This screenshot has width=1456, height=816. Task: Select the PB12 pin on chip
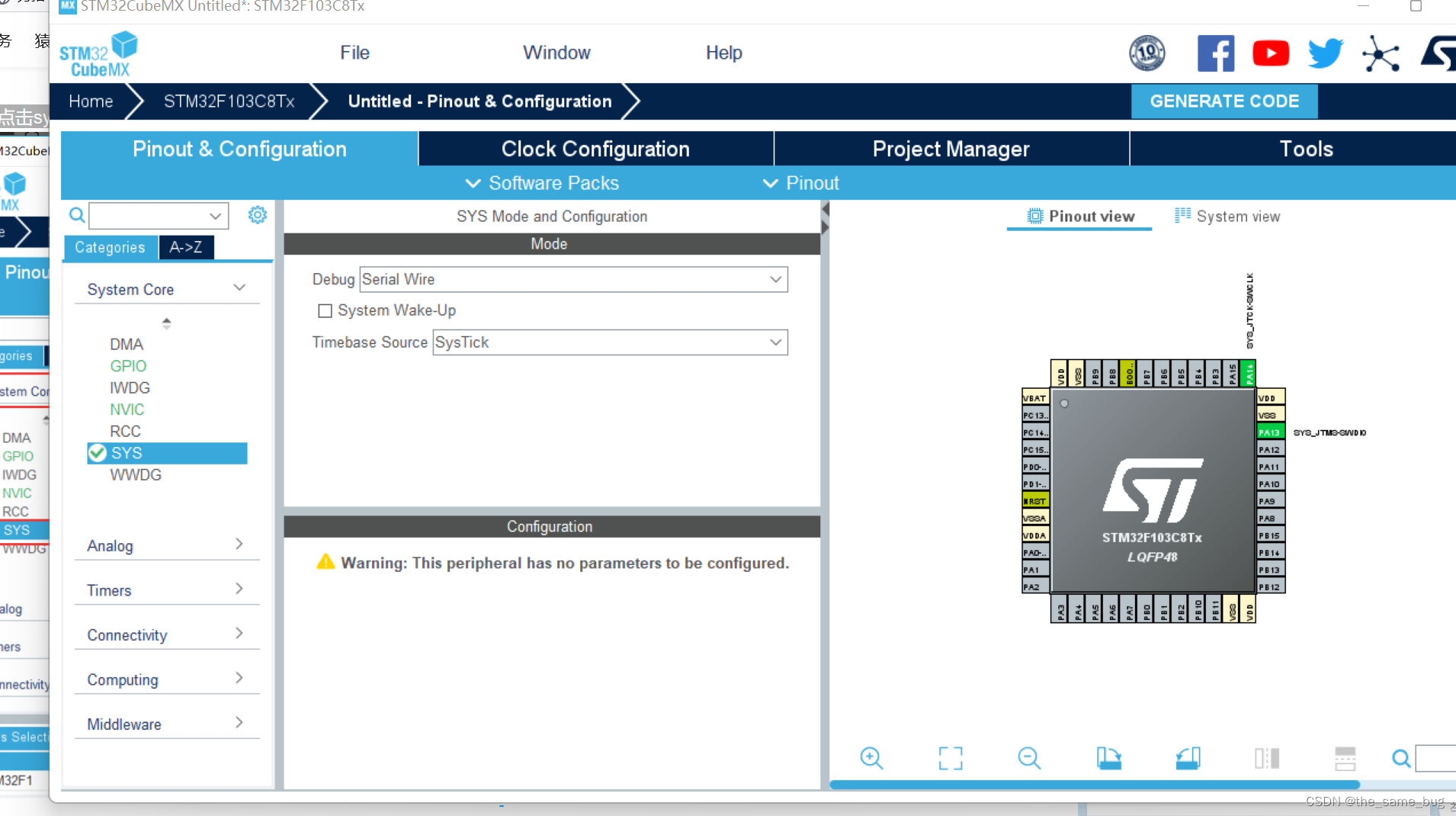pos(1270,586)
